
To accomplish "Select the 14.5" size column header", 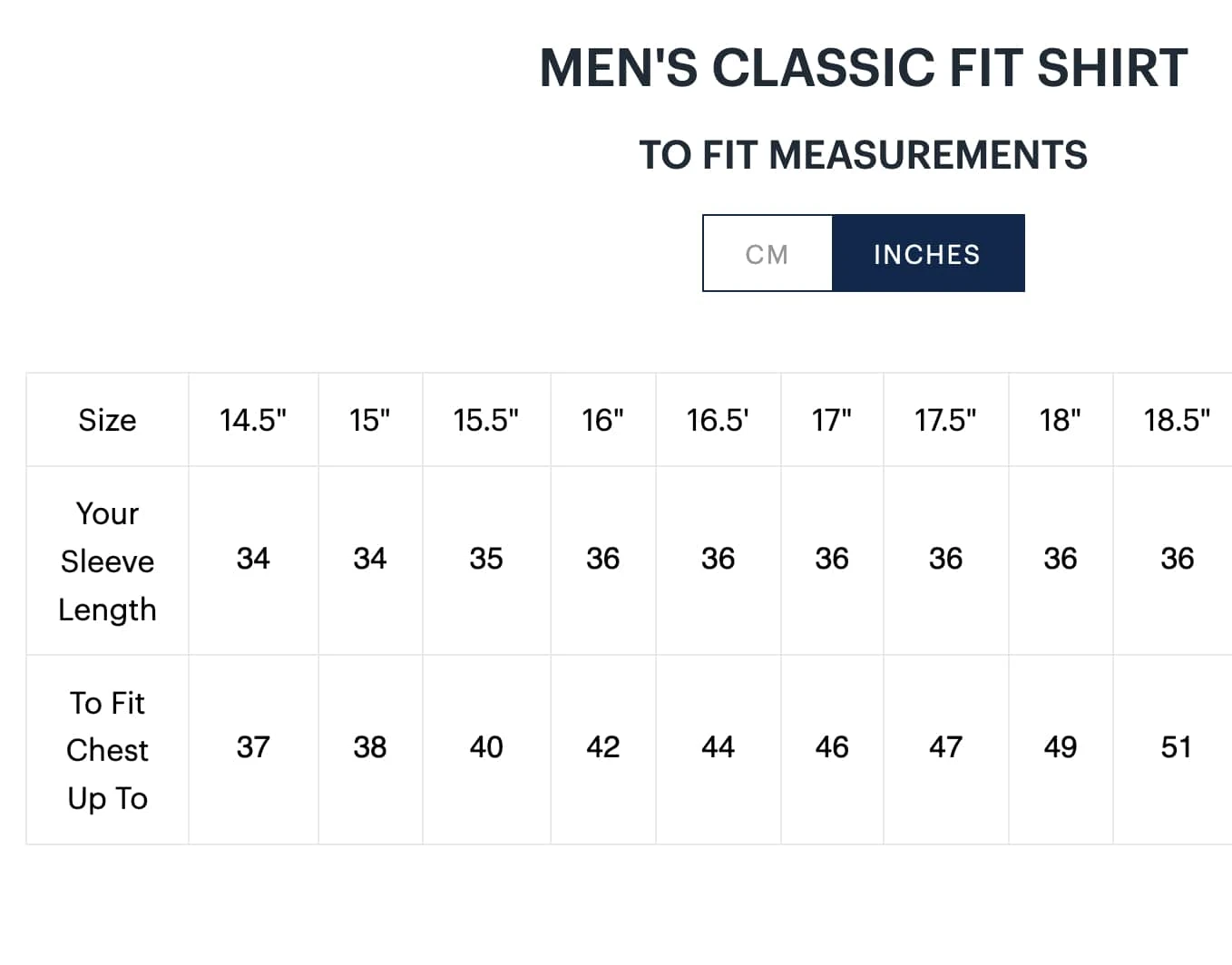I will (x=253, y=420).
